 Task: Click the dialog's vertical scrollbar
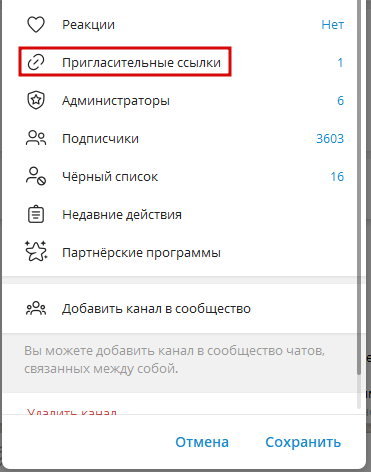click(359, 187)
